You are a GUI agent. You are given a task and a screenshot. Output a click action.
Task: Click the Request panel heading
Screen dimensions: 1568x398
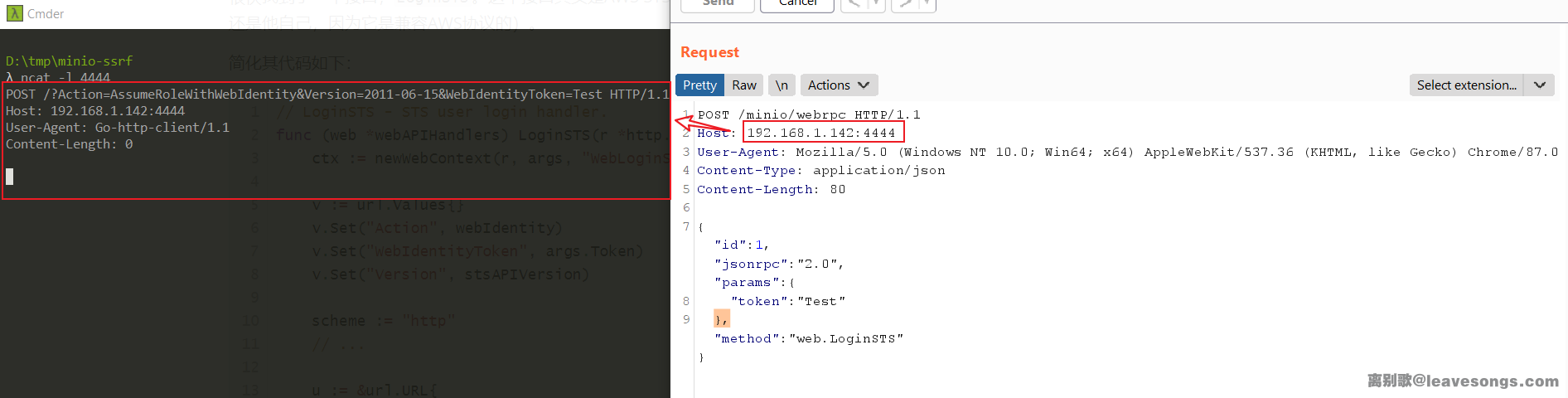coord(709,52)
